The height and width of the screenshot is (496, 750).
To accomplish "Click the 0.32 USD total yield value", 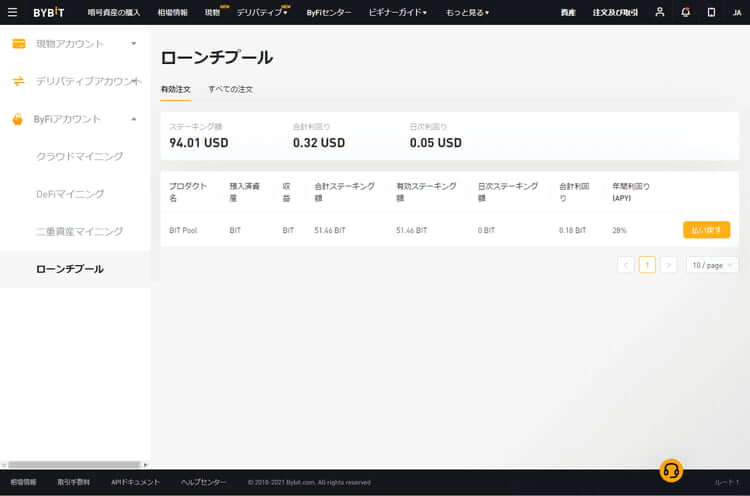I will tap(319, 143).
